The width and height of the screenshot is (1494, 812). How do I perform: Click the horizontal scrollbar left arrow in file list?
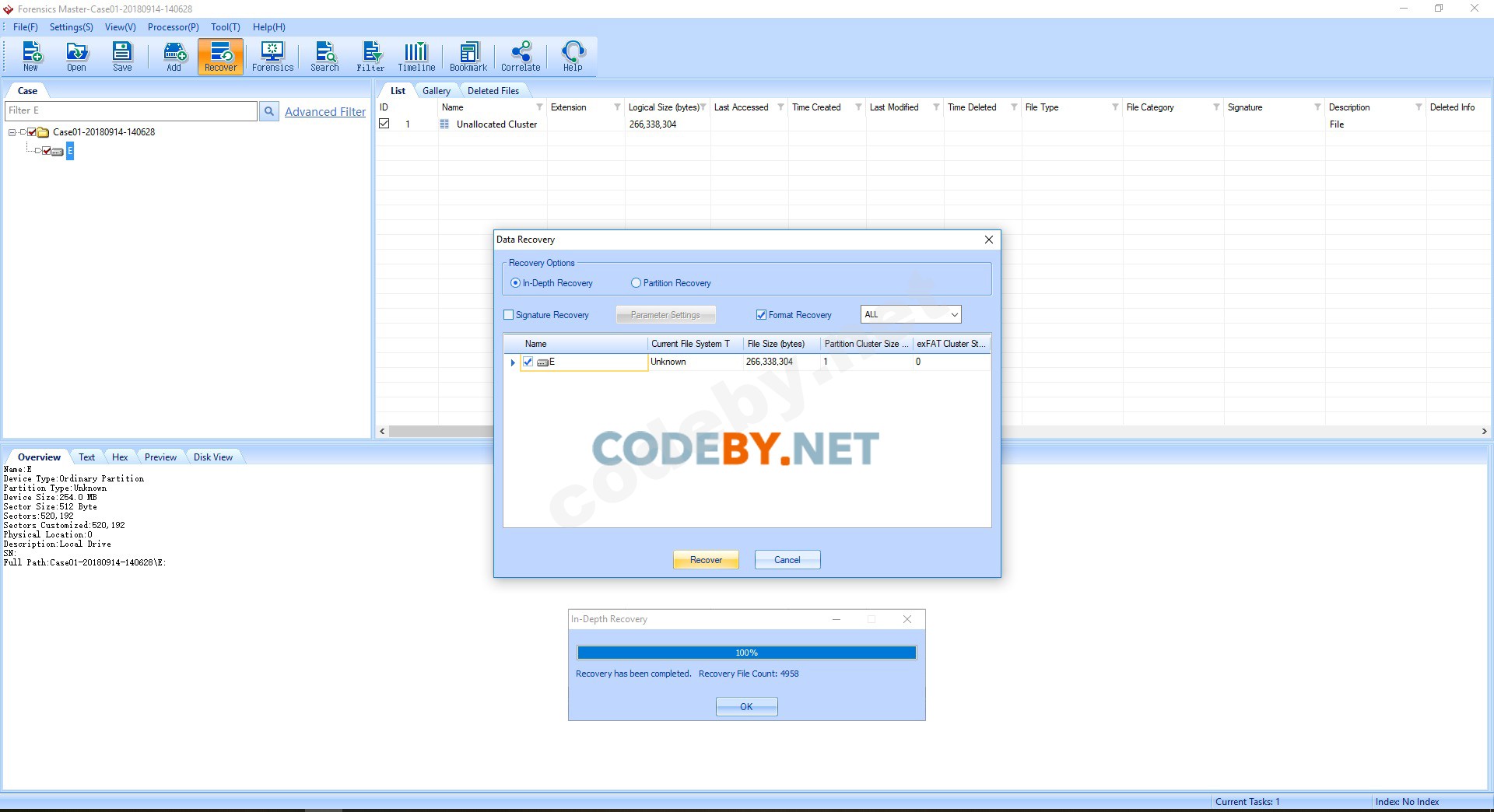click(382, 431)
